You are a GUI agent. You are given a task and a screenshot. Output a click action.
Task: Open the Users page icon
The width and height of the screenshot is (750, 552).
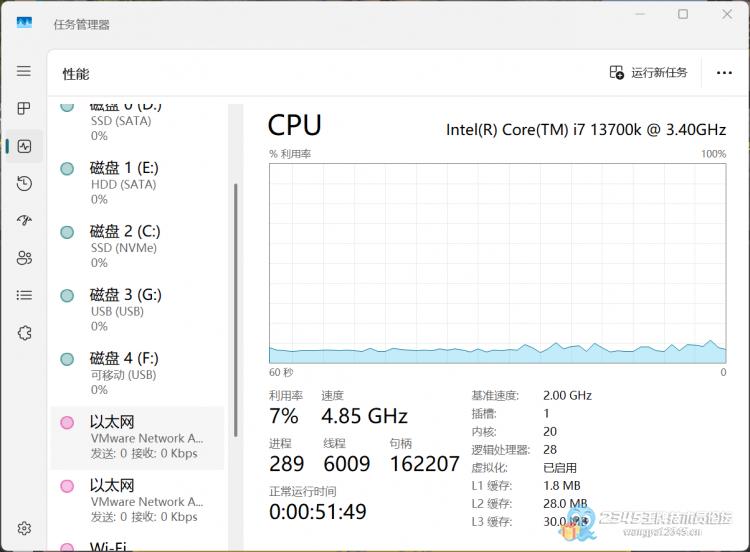(24, 258)
